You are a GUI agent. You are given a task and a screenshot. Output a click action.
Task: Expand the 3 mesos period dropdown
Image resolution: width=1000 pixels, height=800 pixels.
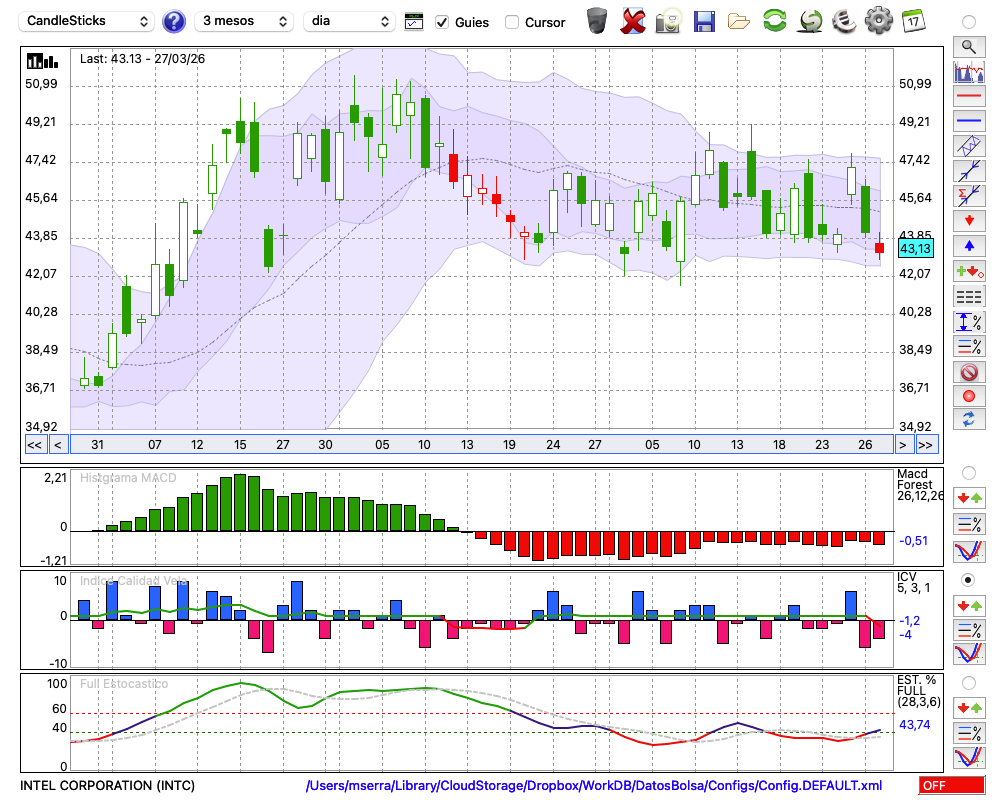coord(243,21)
